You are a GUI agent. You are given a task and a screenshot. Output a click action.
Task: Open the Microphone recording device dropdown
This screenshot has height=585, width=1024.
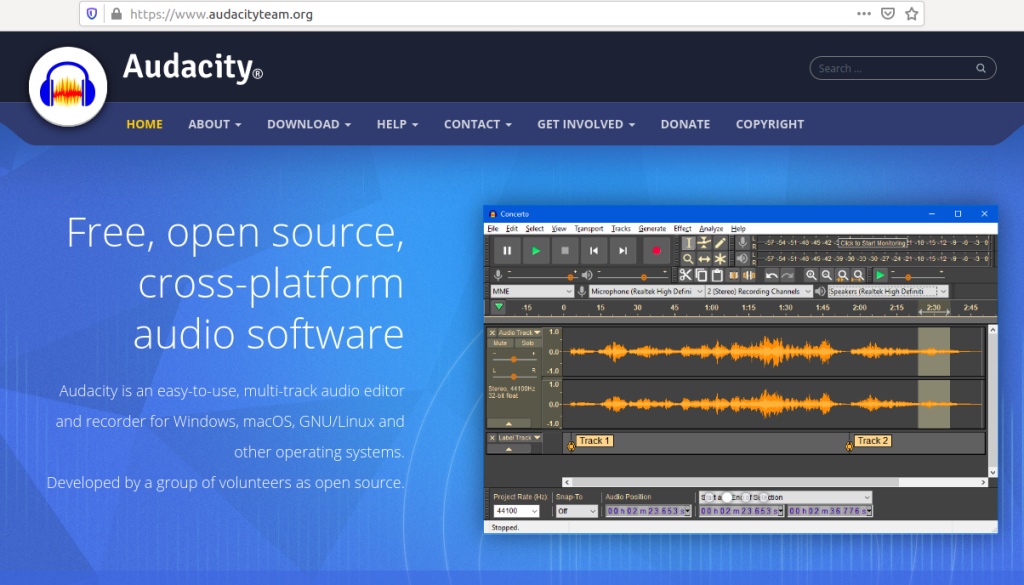tap(646, 291)
